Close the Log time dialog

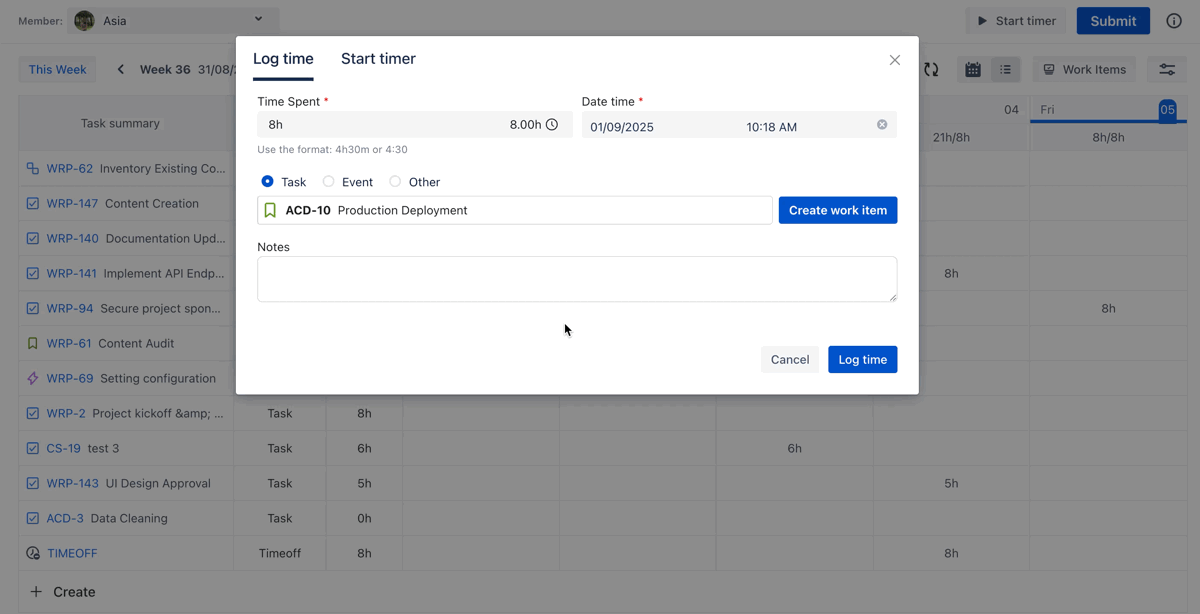(894, 60)
